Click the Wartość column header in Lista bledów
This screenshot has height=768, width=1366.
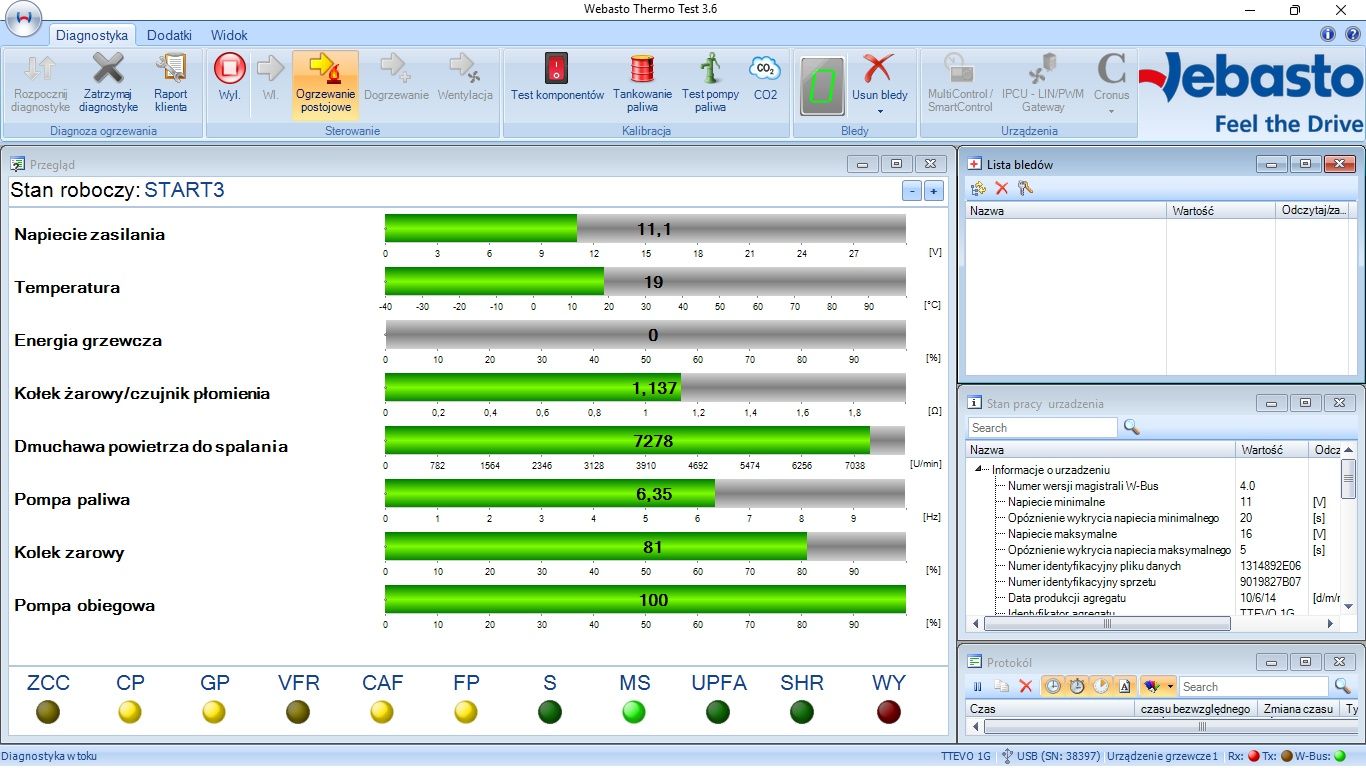point(1222,211)
